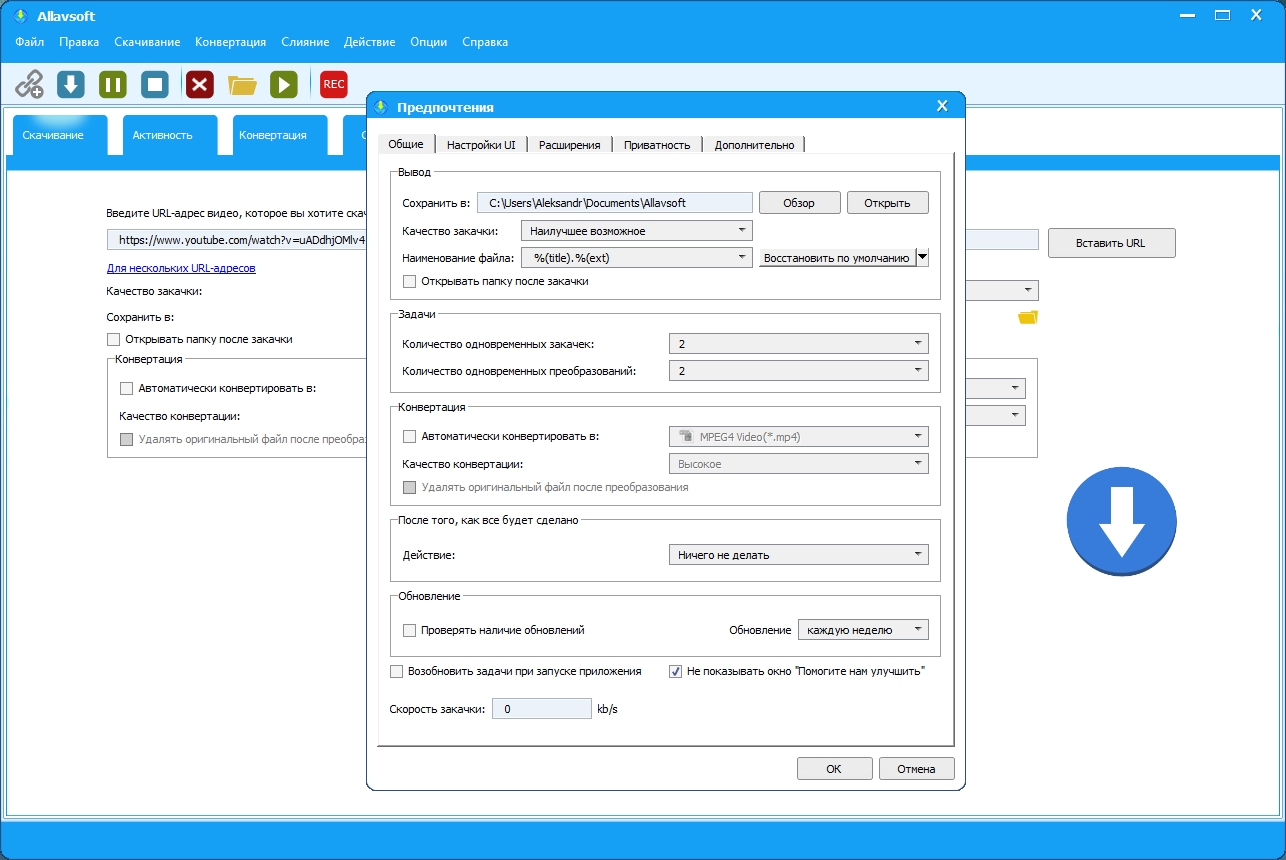This screenshot has width=1286, height=860.
Task: Switch to the 'Настройки UI' tab
Action: [481, 144]
